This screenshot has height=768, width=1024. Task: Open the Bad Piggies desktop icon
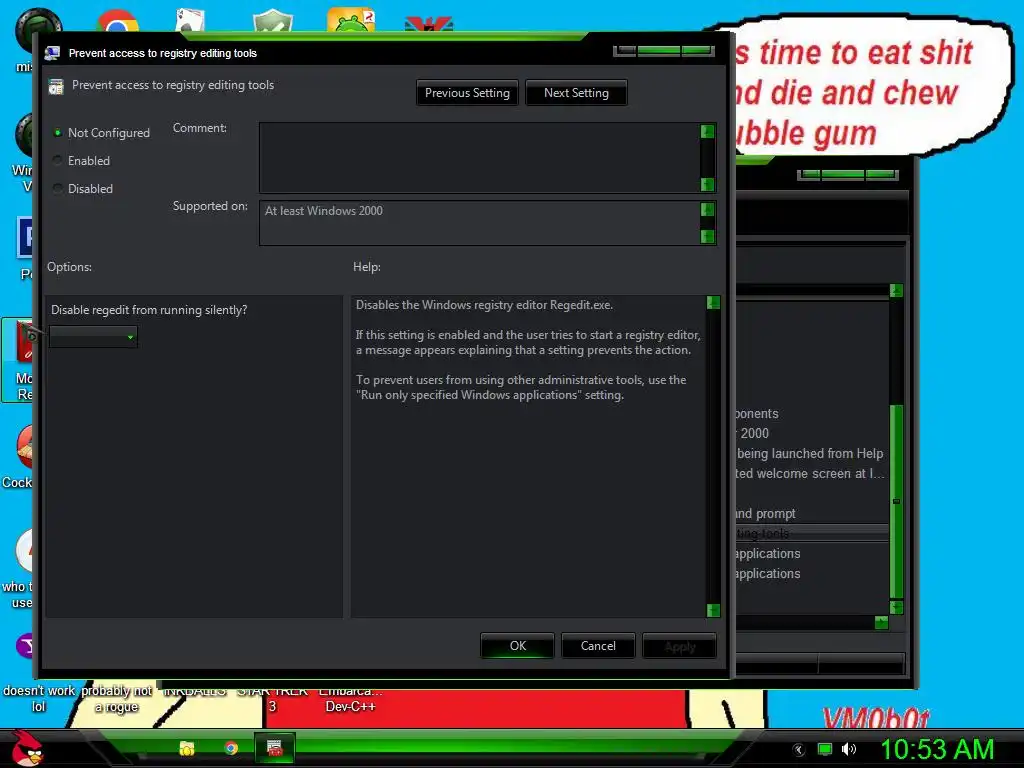coord(351,20)
